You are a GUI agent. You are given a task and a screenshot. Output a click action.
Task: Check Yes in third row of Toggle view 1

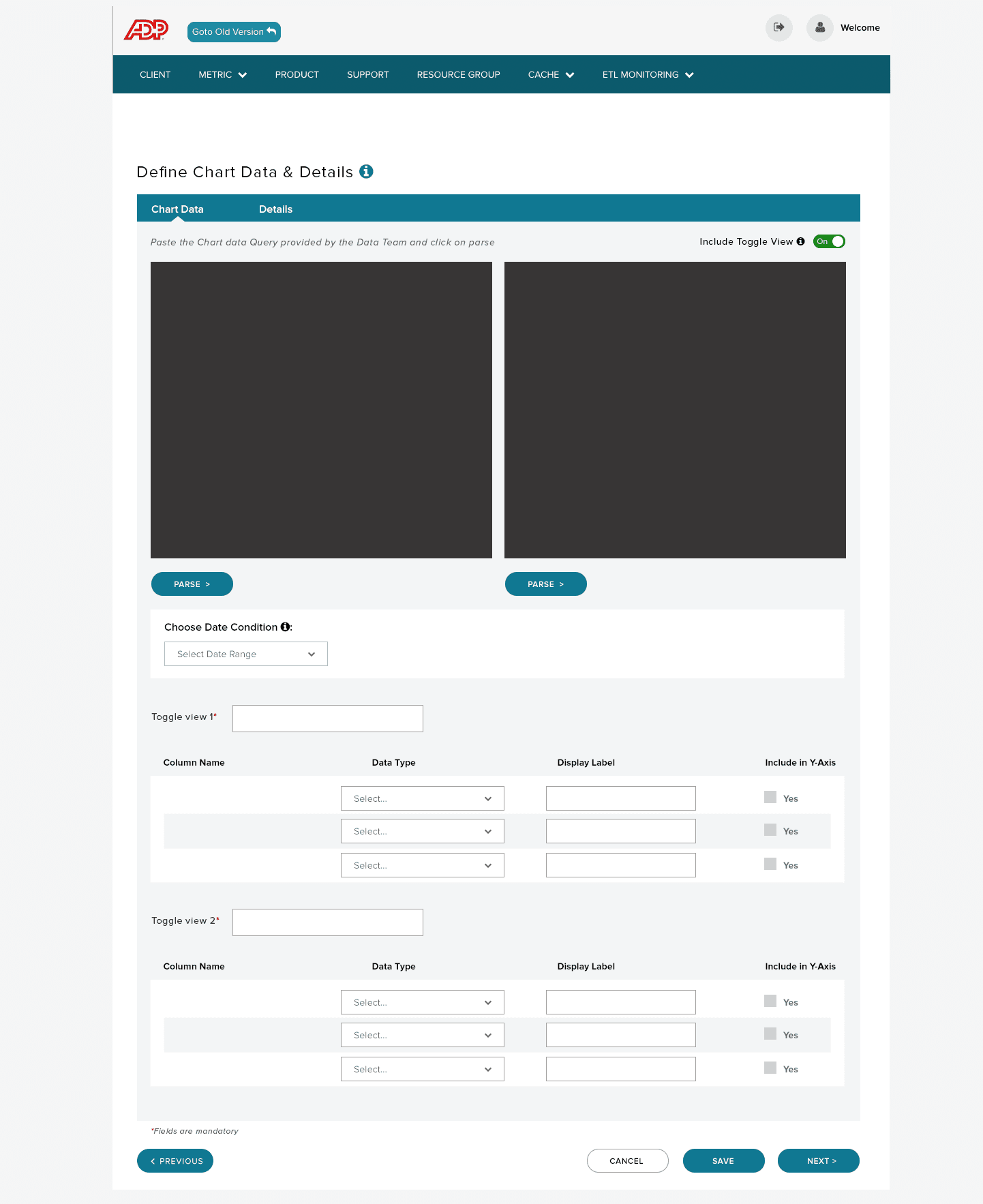(x=770, y=864)
